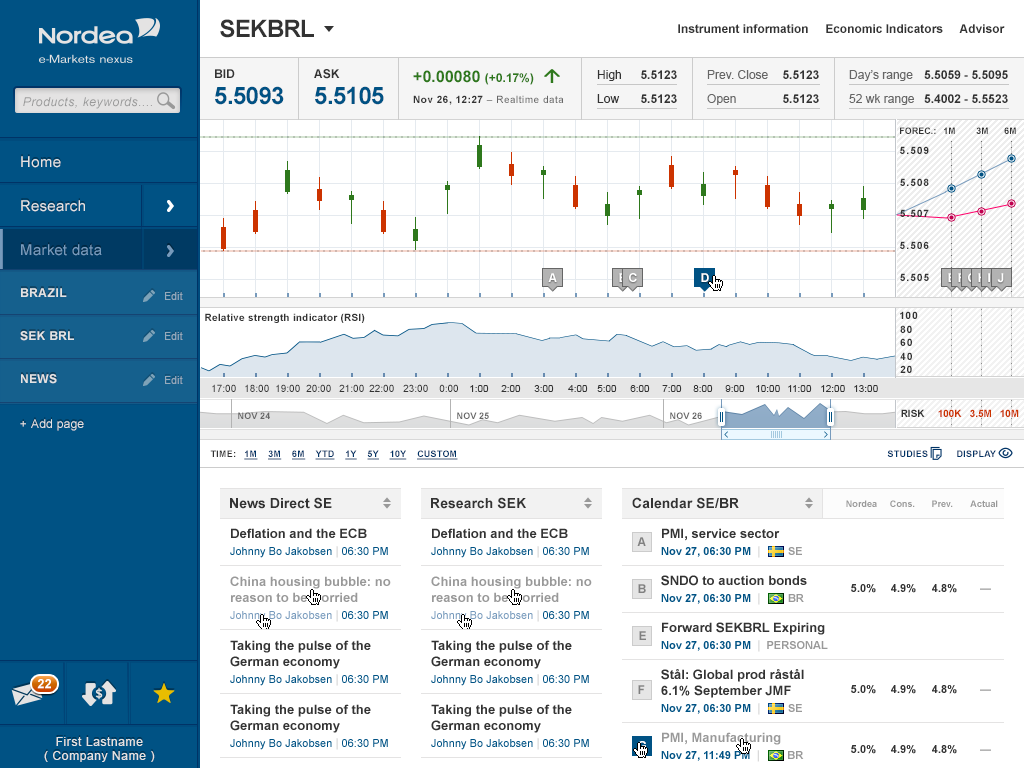Open favorites star icon

(163, 694)
